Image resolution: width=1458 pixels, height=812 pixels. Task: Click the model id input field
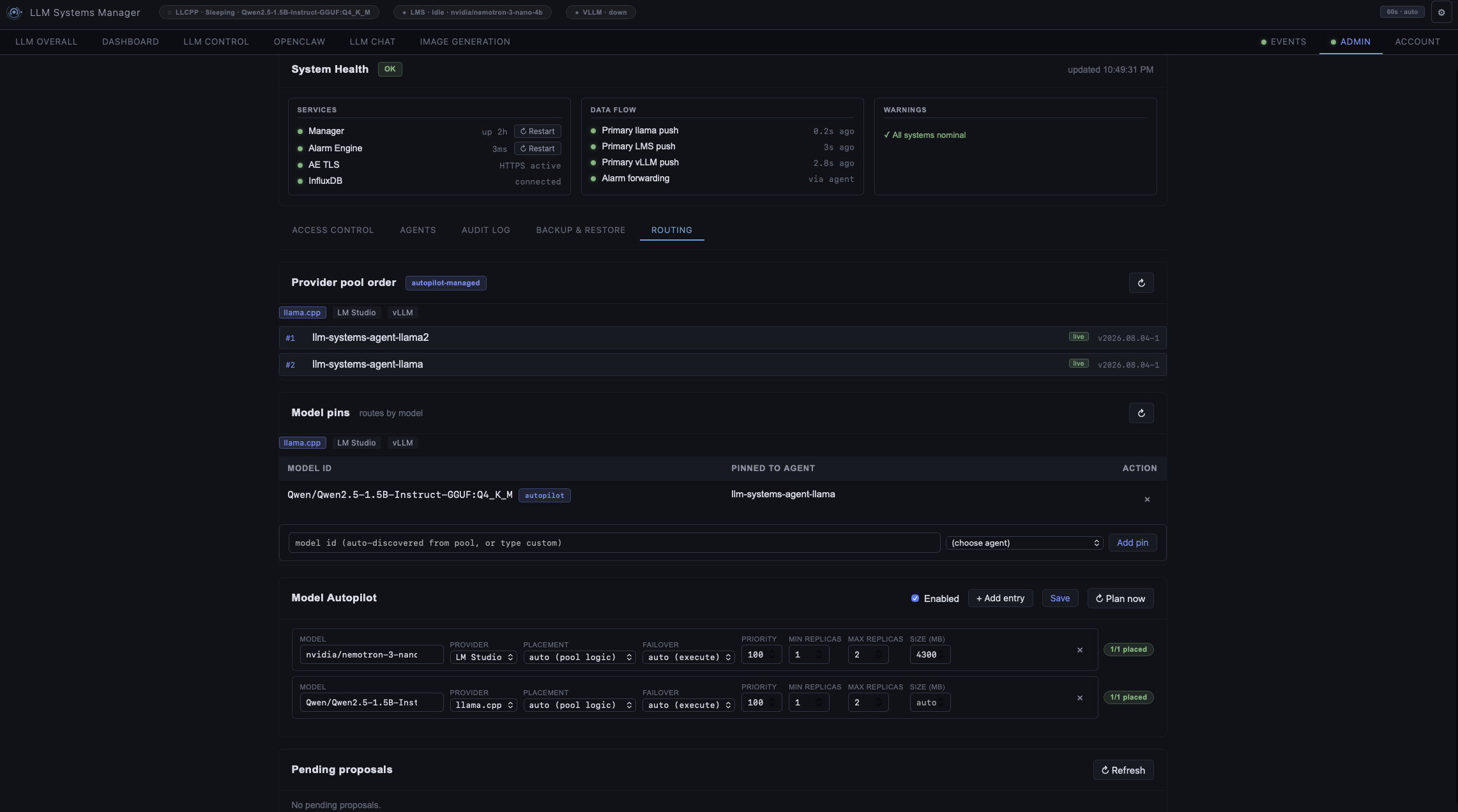[614, 543]
